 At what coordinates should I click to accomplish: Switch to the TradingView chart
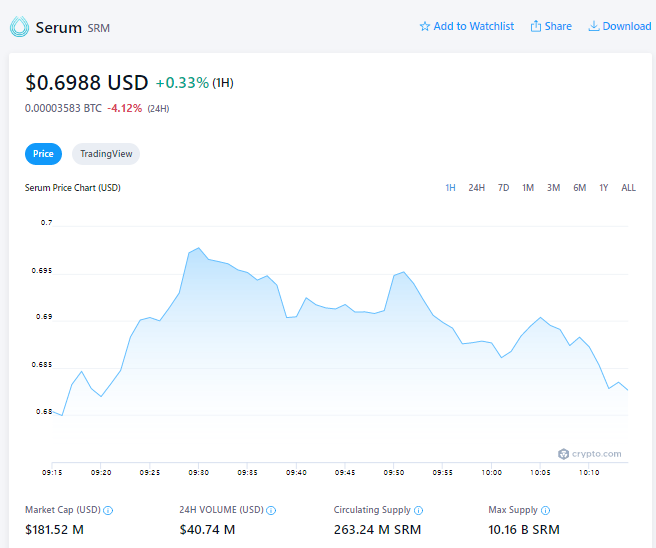click(x=106, y=154)
